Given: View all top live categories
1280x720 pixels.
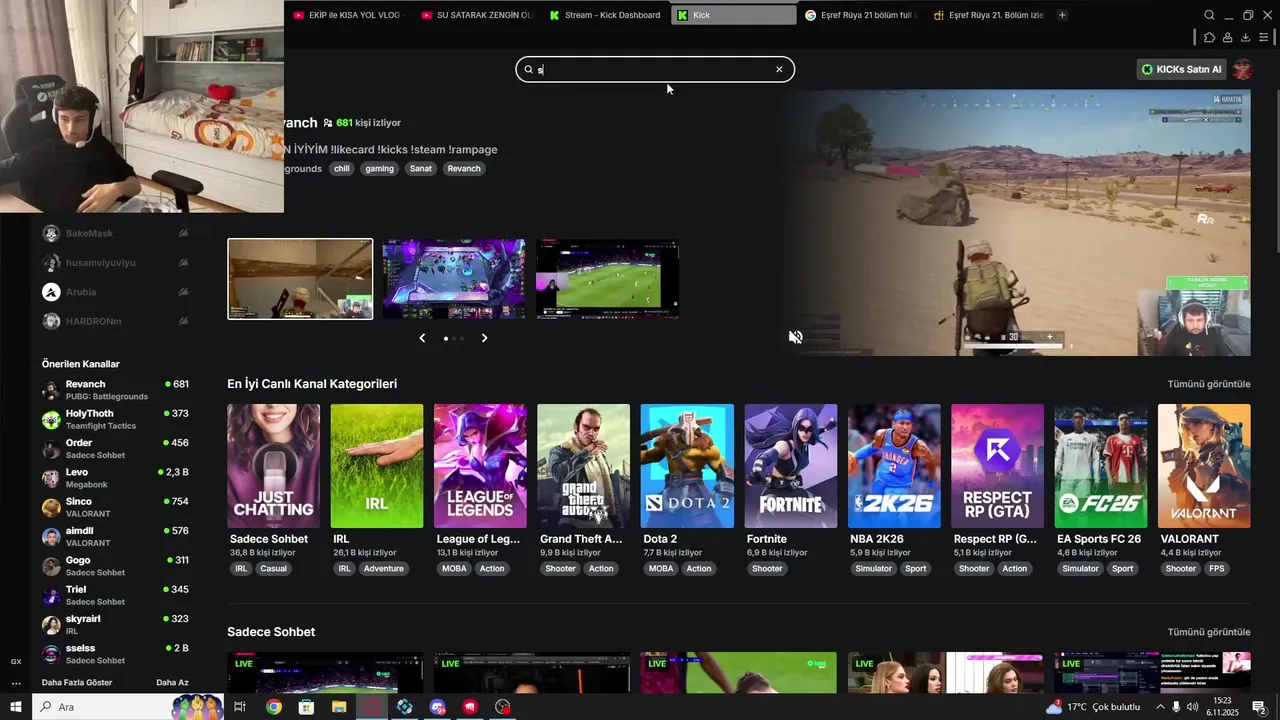Looking at the screenshot, I should (1209, 384).
